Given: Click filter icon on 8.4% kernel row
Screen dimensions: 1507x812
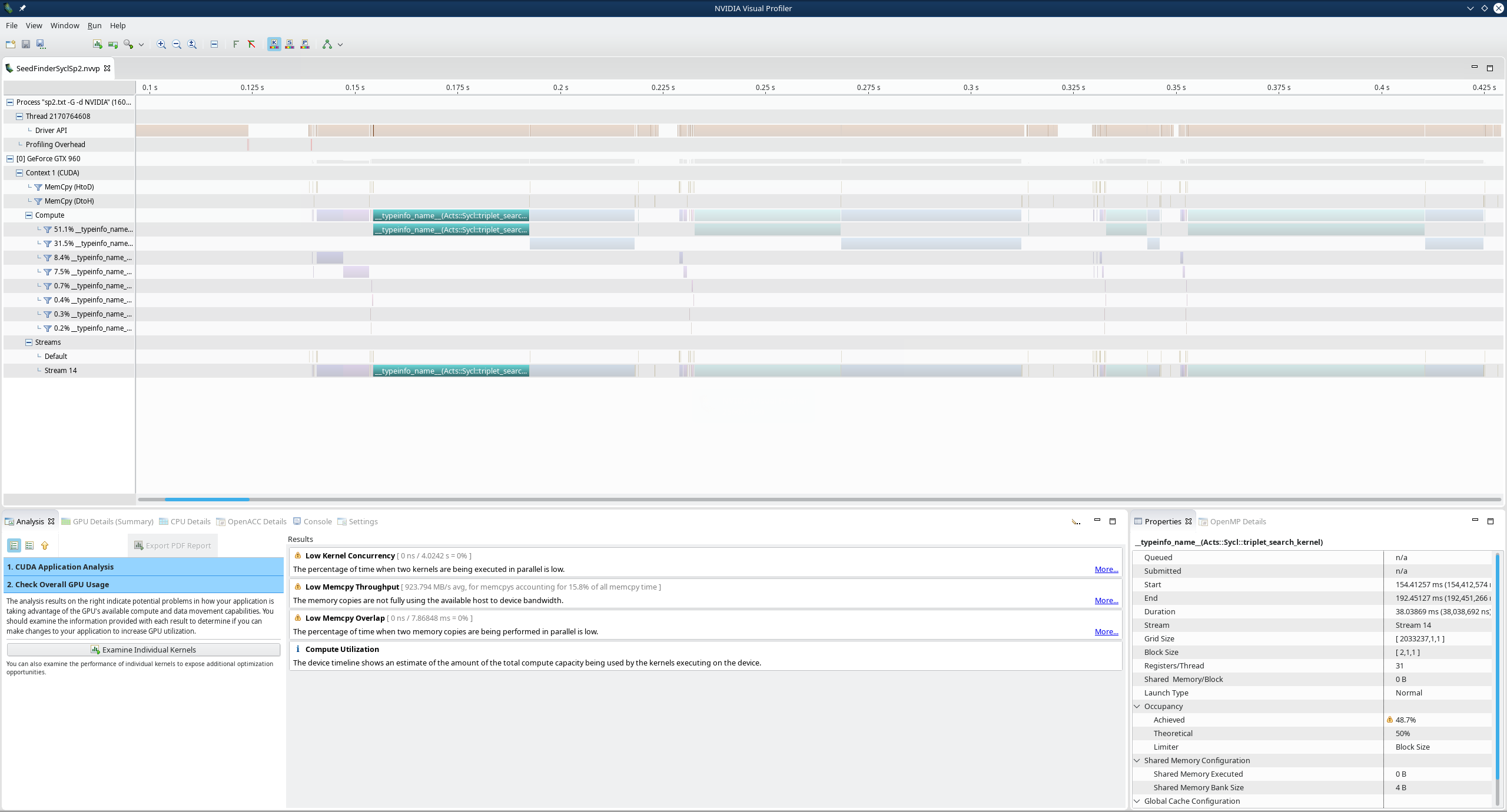Looking at the screenshot, I should (48, 258).
